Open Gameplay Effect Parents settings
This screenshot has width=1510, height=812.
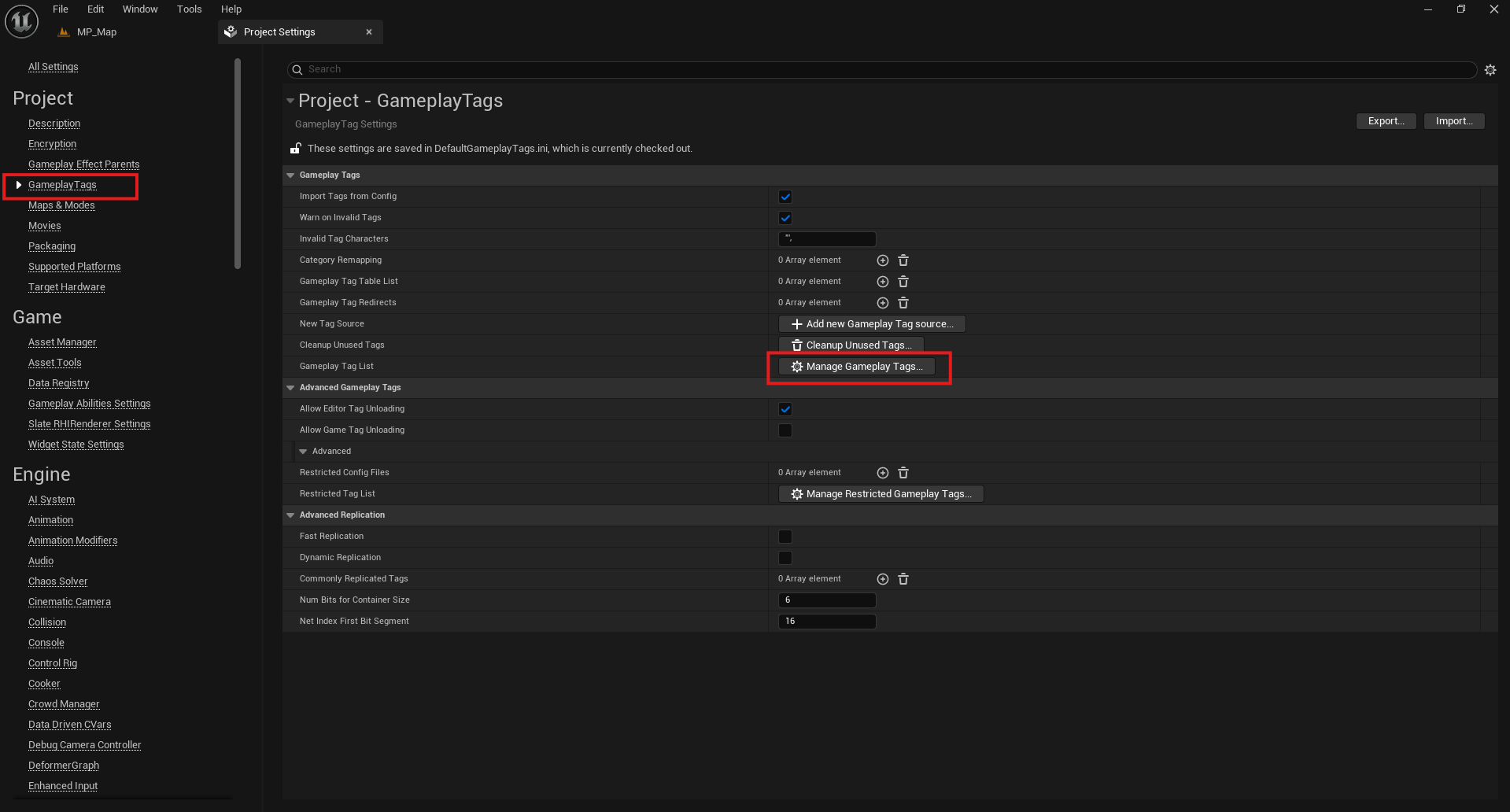coord(83,164)
